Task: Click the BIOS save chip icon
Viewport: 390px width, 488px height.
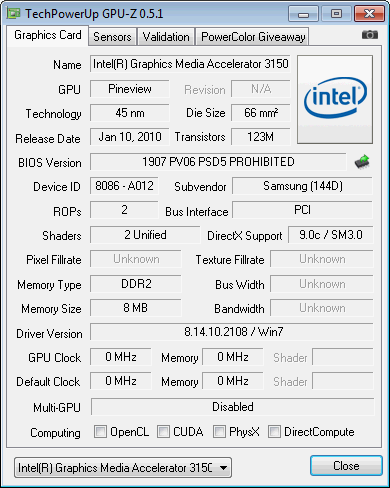Action: (362, 162)
